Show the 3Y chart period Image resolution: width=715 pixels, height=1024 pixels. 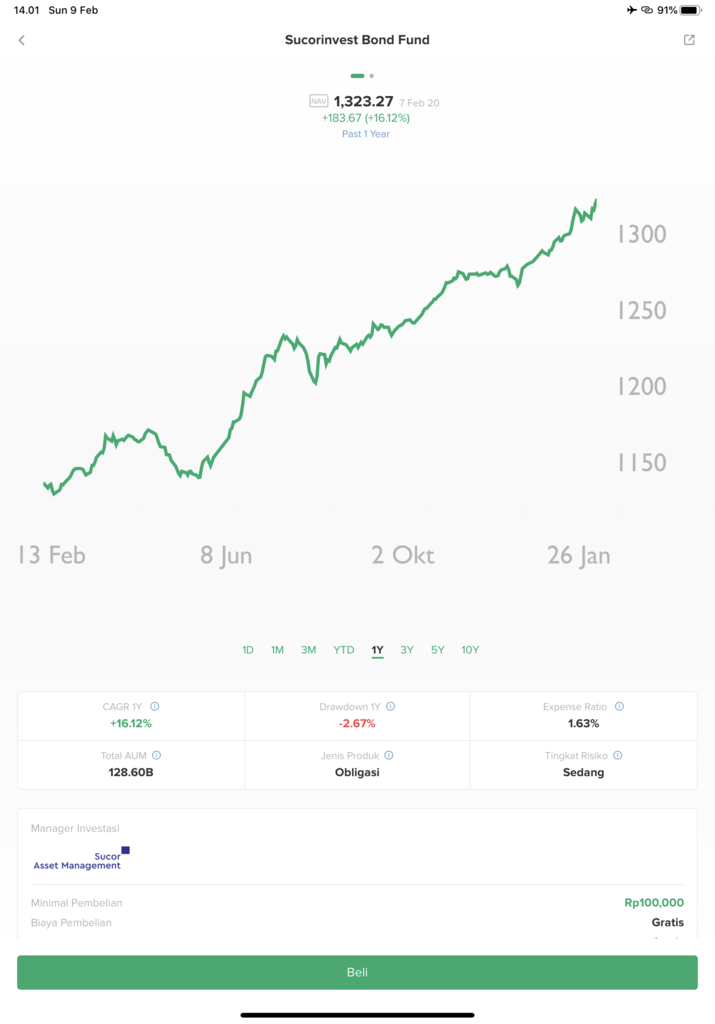tap(407, 650)
